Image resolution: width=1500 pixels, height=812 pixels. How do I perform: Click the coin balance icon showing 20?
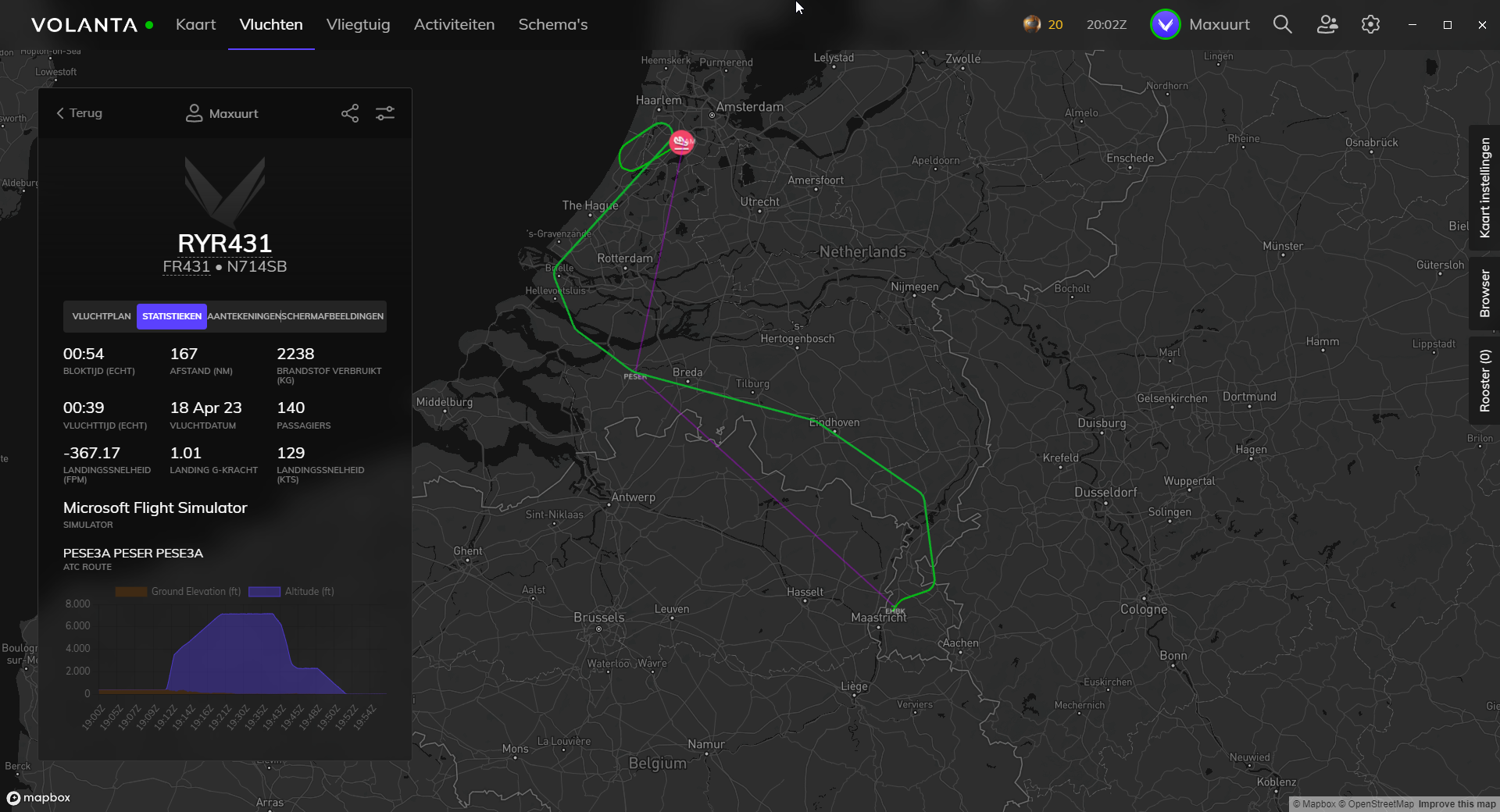1032,24
